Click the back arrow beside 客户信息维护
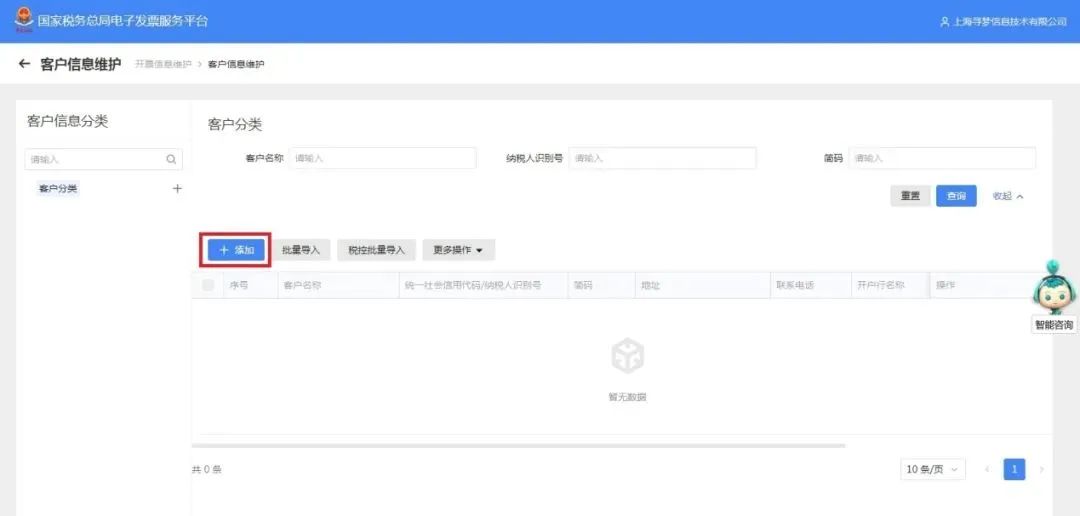1080x516 pixels. [x=24, y=64]
